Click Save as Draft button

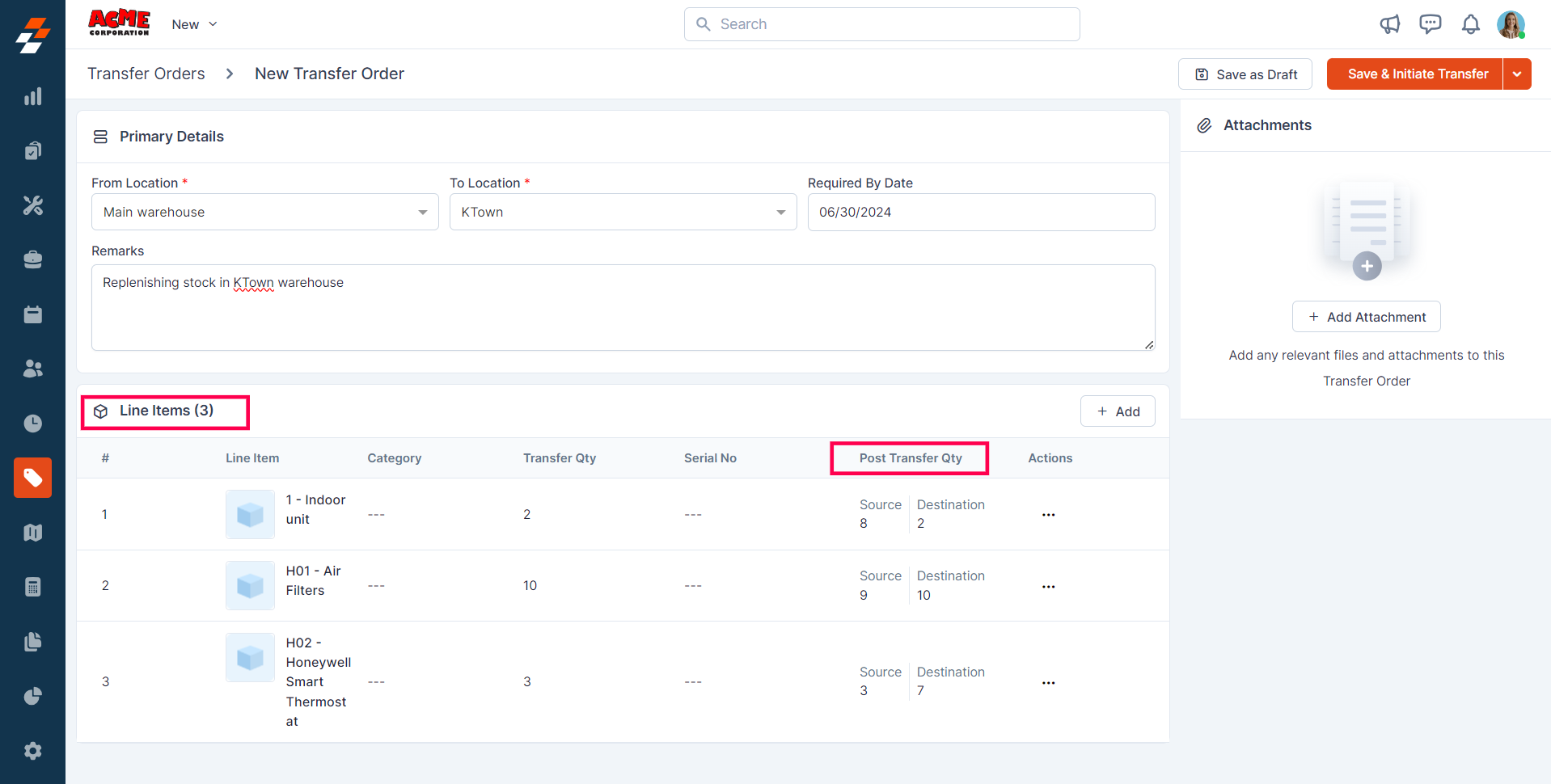1245,74
